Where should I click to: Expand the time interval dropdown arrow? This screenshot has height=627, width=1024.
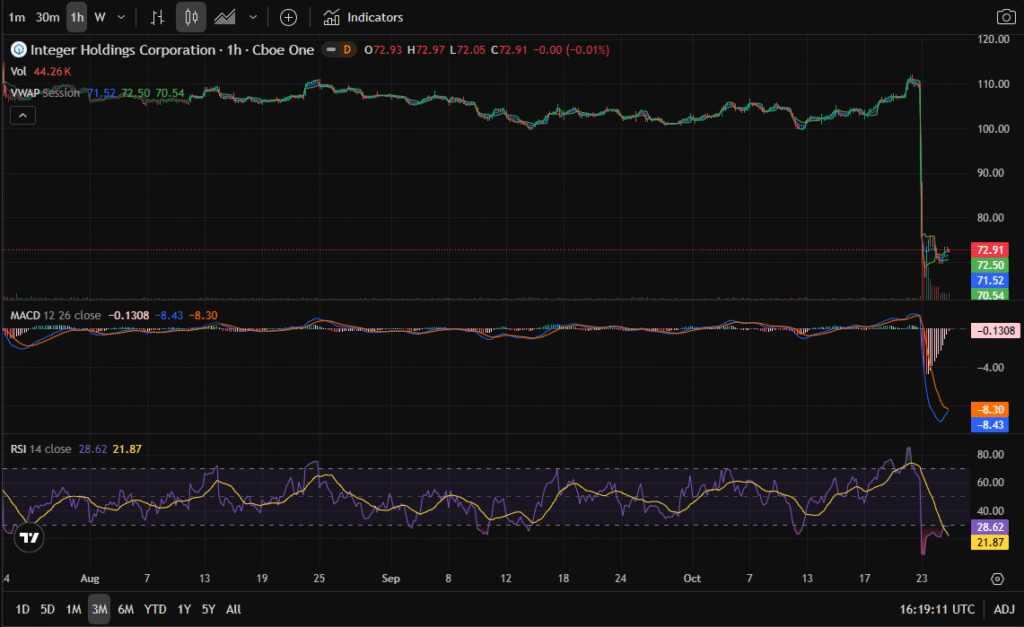click(x=121, y=17)
